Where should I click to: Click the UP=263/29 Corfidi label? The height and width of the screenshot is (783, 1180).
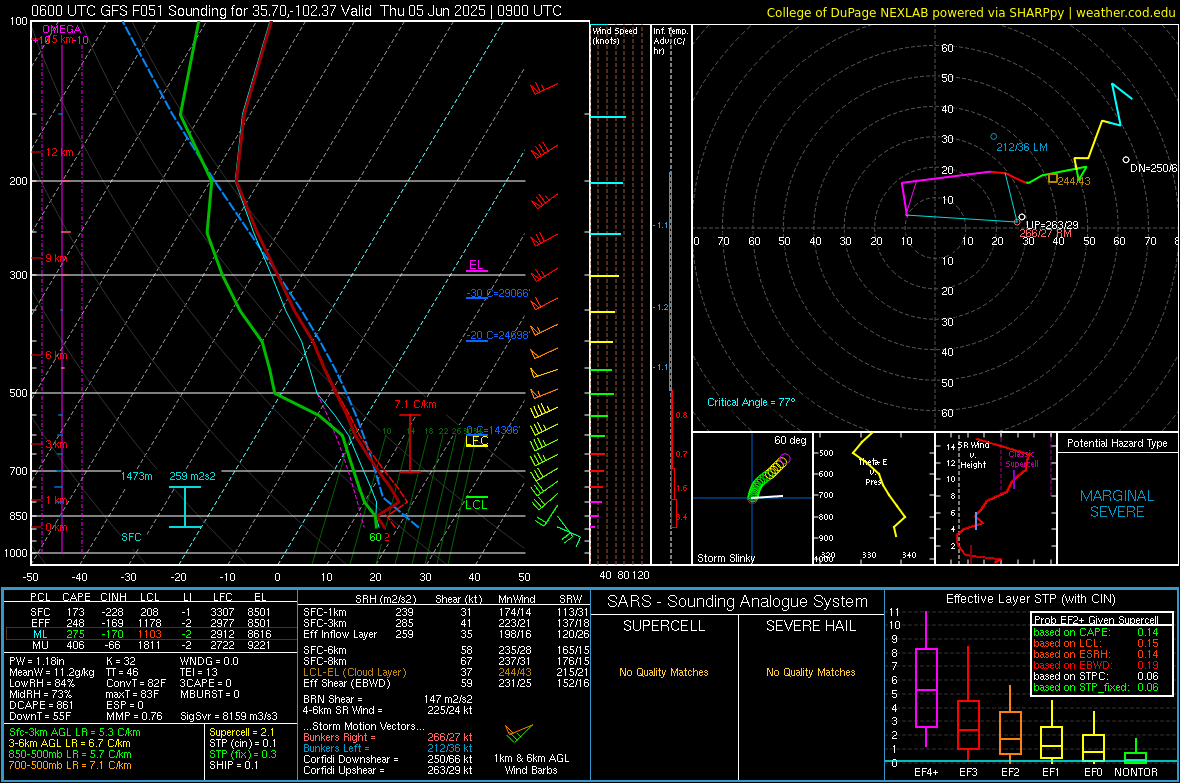coord(1052,225)
